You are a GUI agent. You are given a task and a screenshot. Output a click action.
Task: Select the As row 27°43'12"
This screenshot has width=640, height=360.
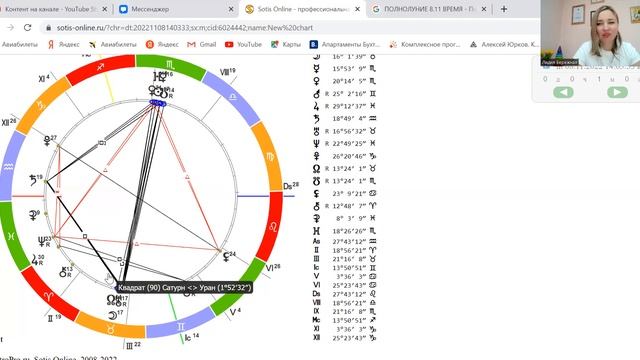[344, 241]
